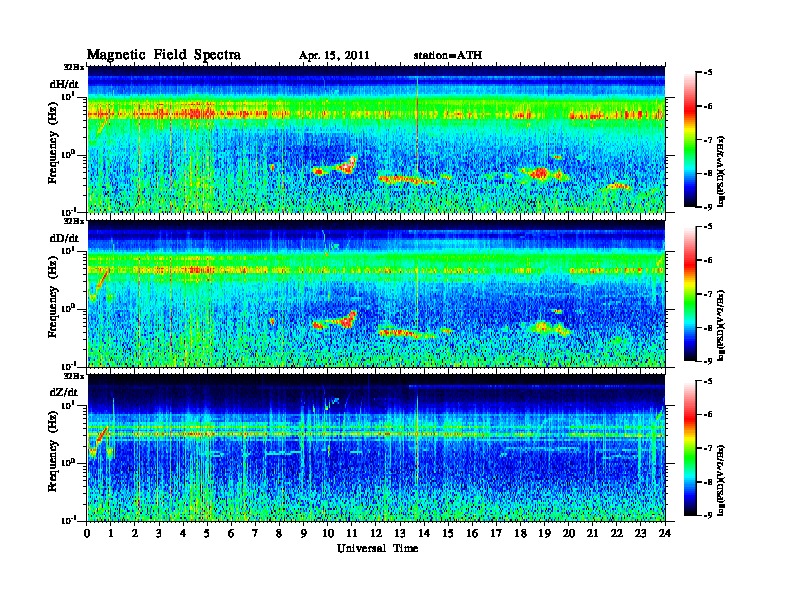
Task: Click the "18" tick on the Universal Time axis
Action: pyautogui.click(x=520, y=534)
